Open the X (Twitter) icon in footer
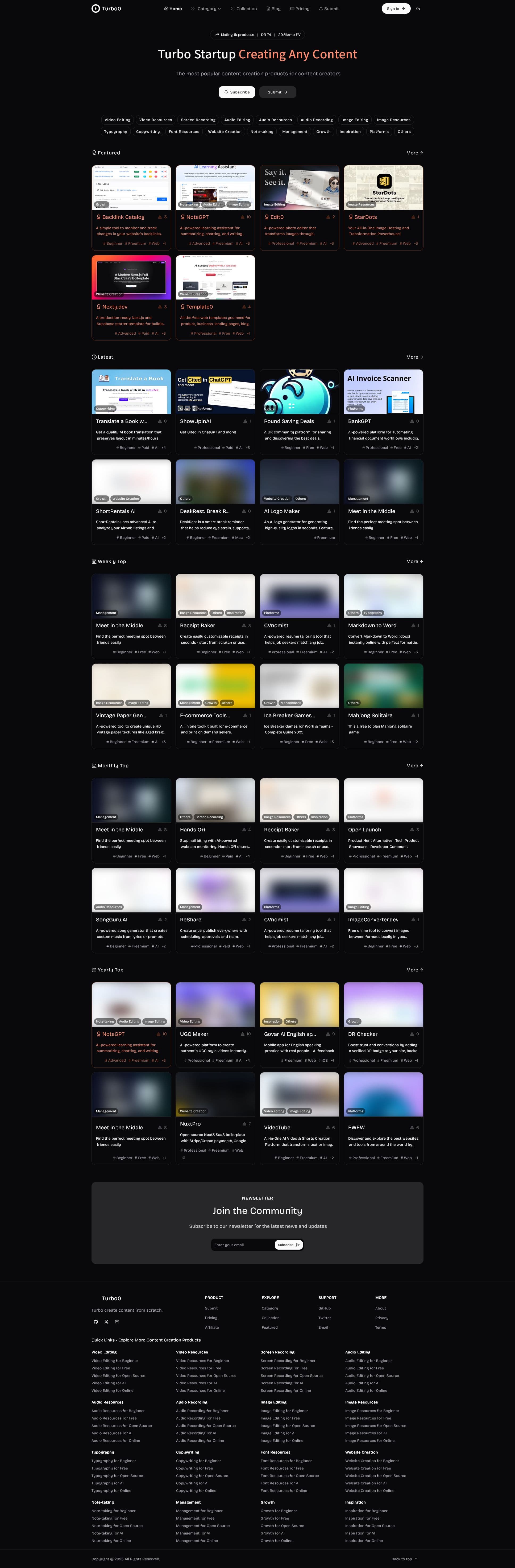 point(106,1321)
